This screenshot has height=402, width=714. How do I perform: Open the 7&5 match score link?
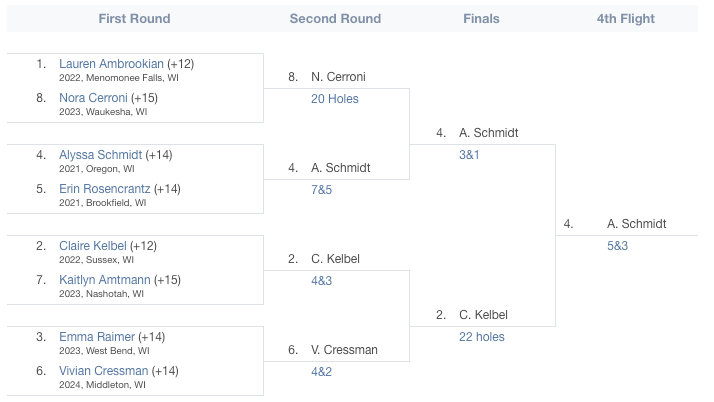tap(321, 190)
